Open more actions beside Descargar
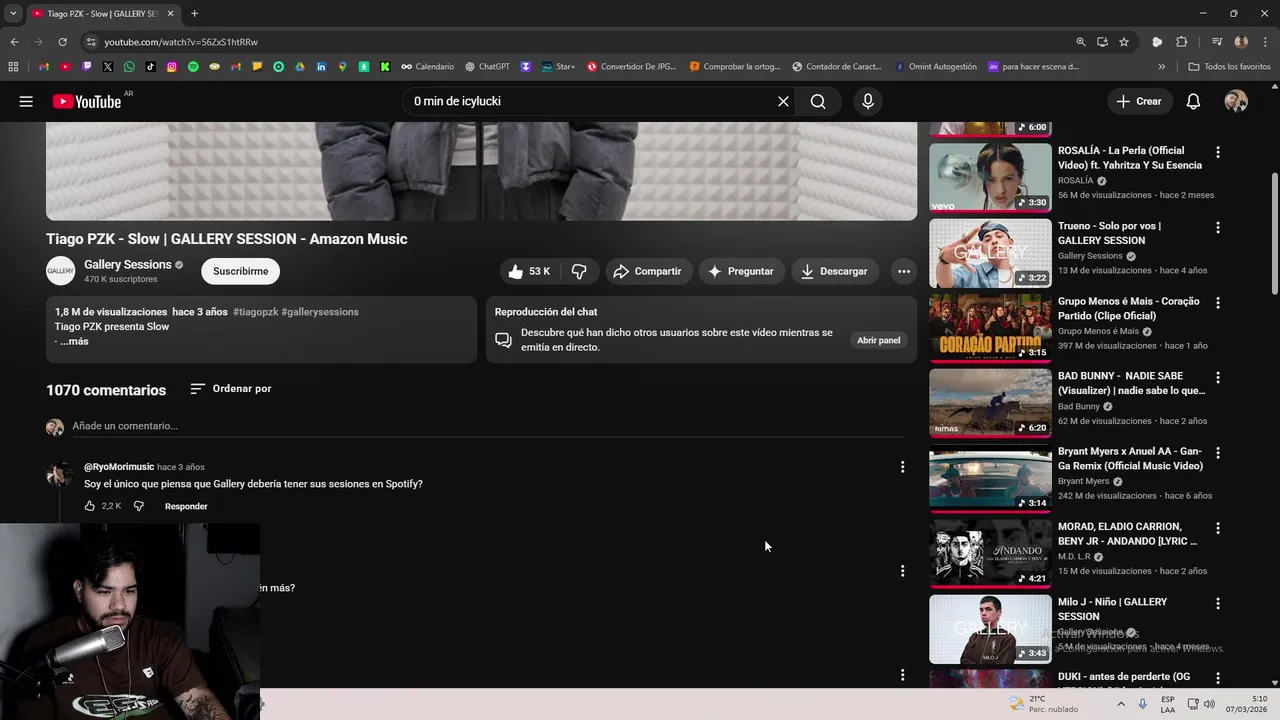1280x720 pixels. [904, 271]
